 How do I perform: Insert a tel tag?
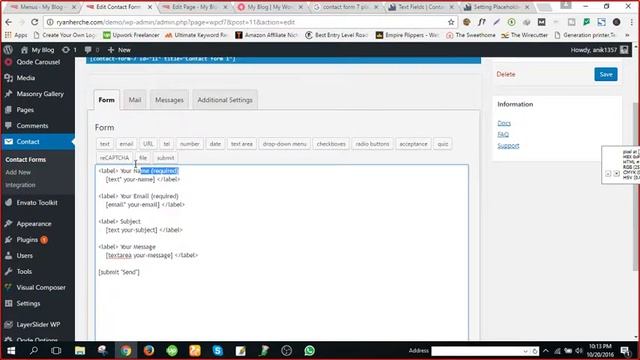pos(167,144)
